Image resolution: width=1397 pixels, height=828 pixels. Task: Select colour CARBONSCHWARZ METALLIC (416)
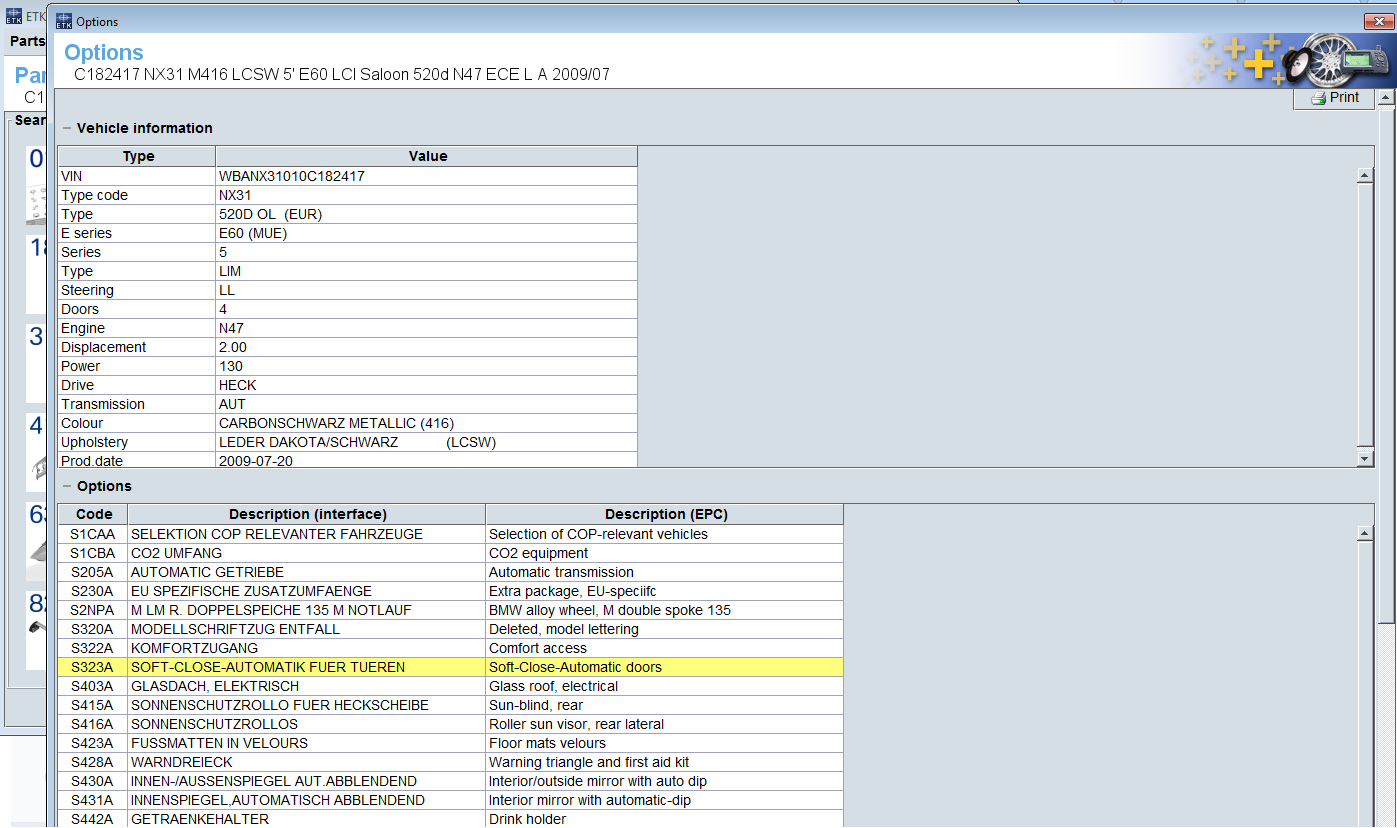(x=336, y=423)
